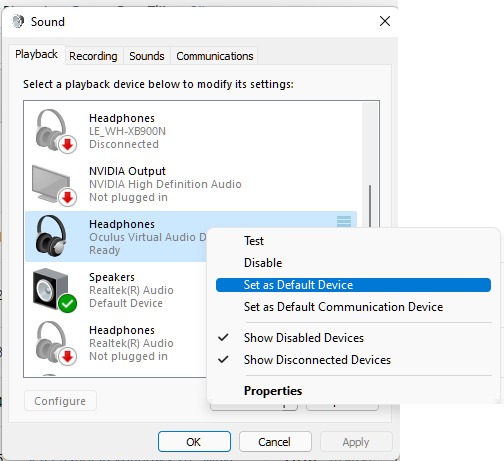
Task: Open the Recording tab
Action: point(93,56)
